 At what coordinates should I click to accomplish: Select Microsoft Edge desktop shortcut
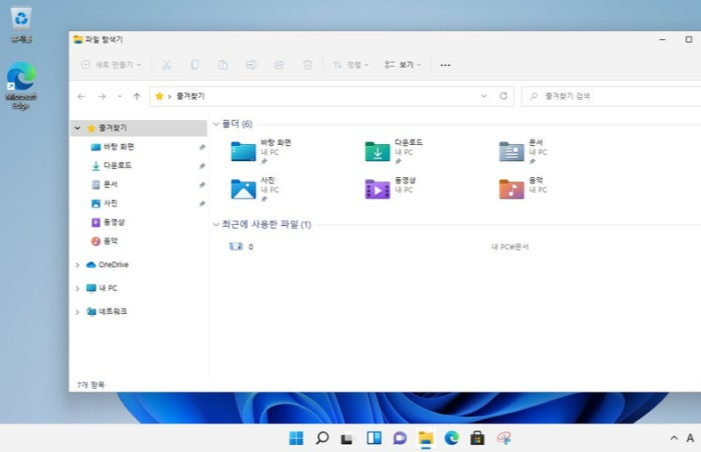(21, 86)
